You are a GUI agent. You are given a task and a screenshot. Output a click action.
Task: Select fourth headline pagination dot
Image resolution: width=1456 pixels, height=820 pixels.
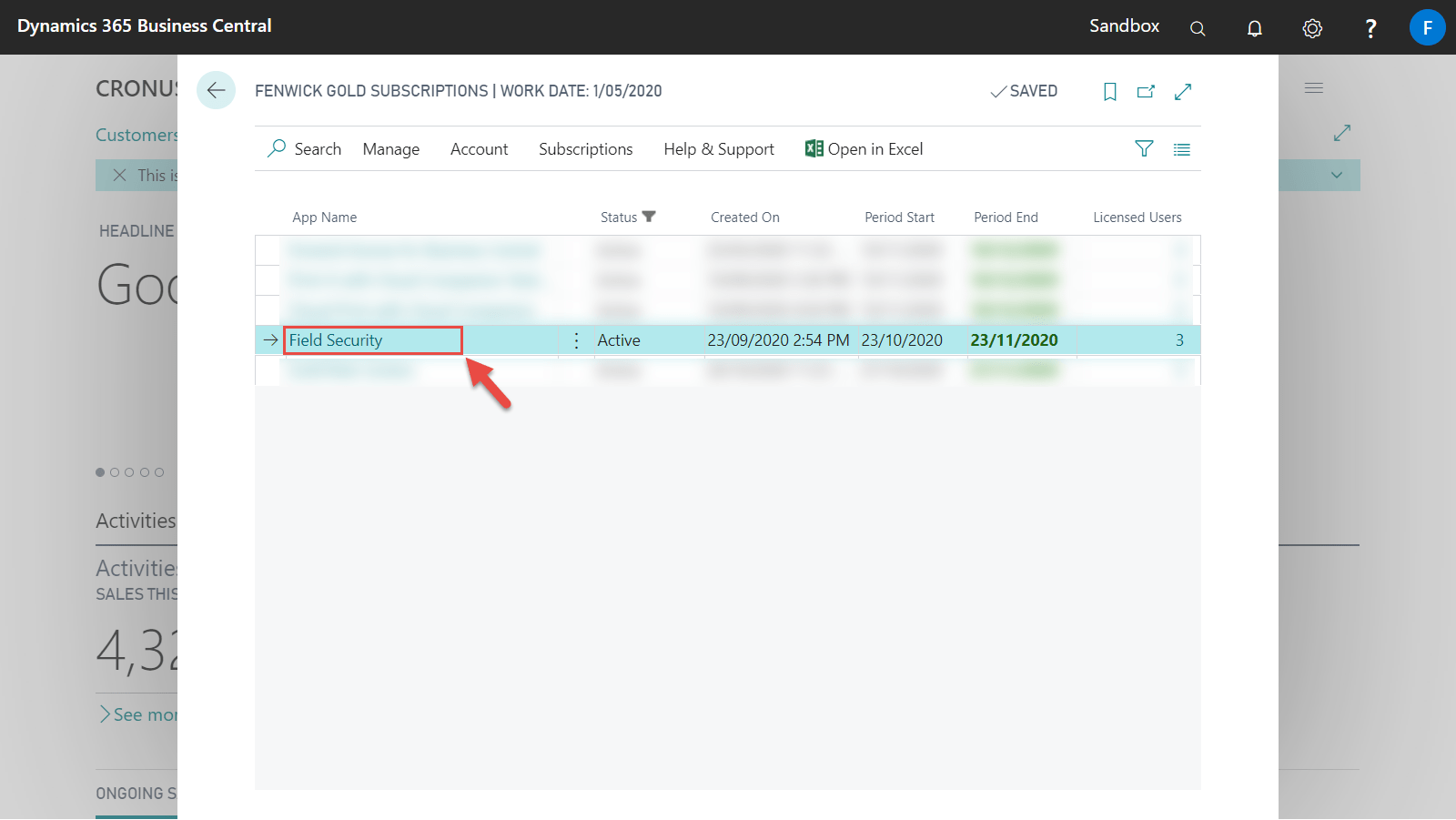[144, 472]
